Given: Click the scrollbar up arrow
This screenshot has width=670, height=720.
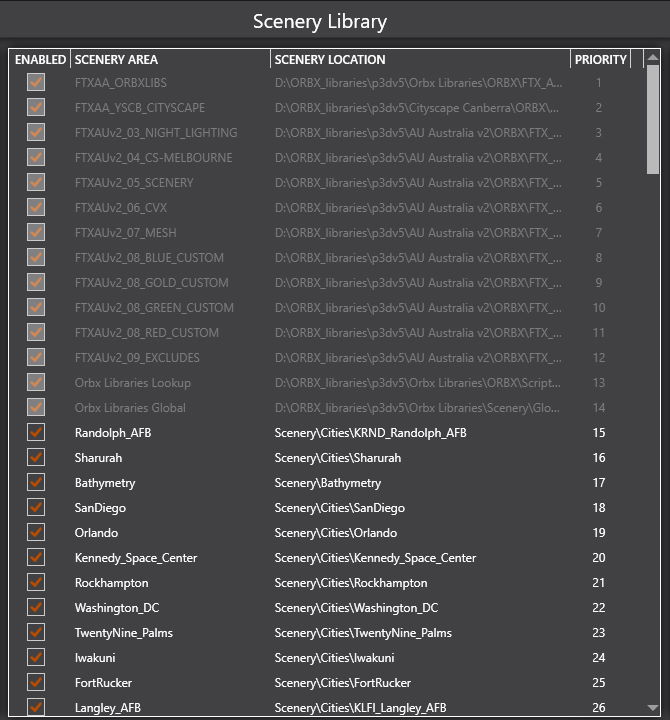Looking at the screenshot, I should pyautogui.click(x=653, y=58).
